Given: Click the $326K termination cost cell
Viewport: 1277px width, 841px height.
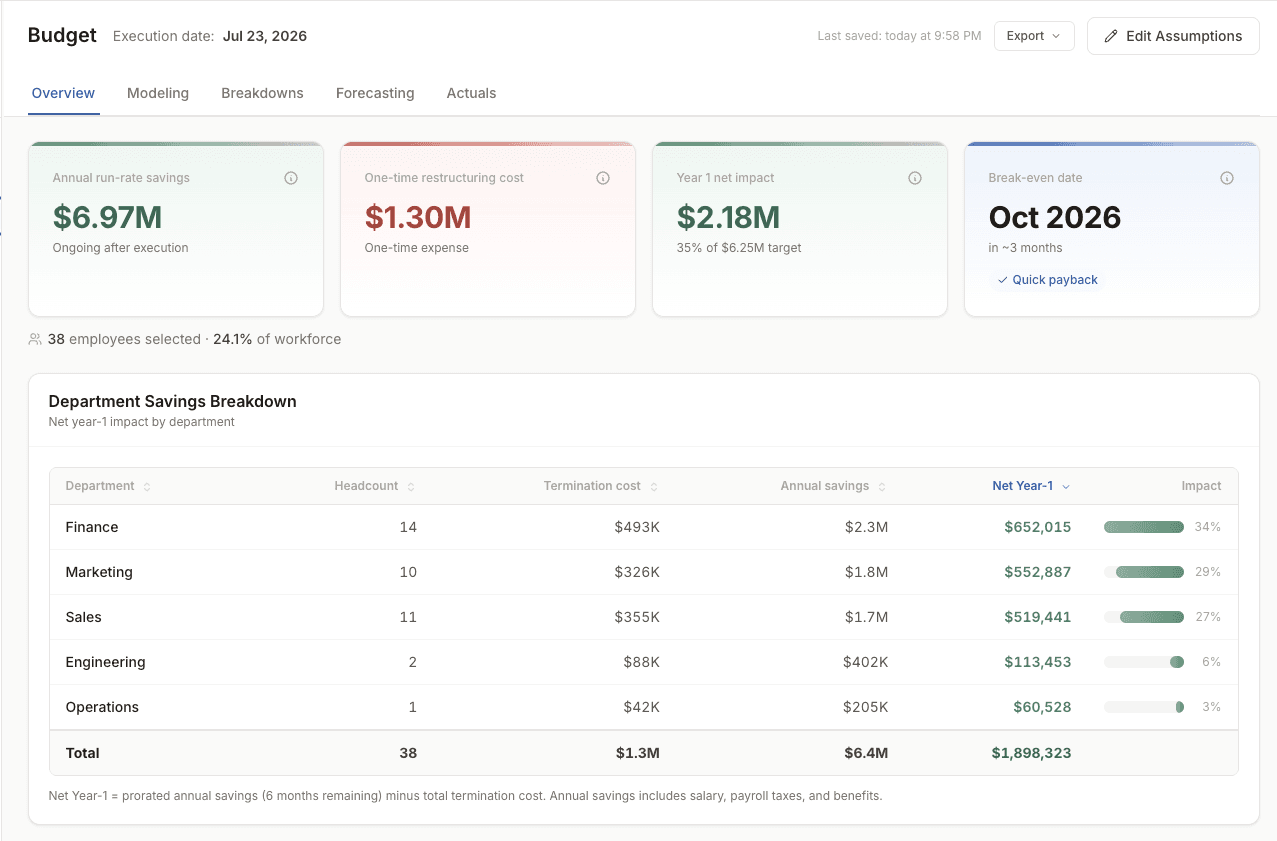Looking at the screenshot, I should (637, 572).
